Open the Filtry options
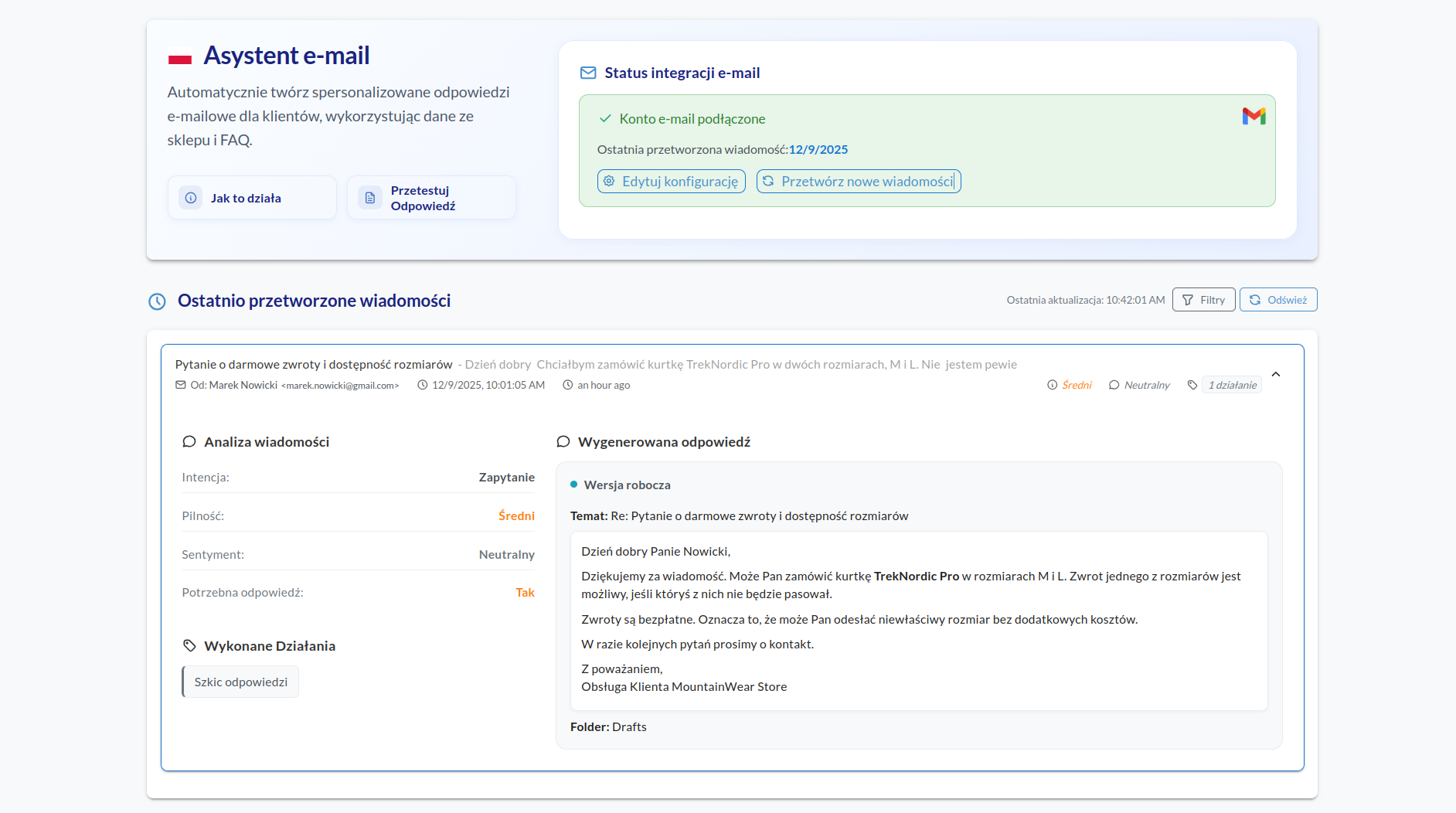 pyautogui.click(x=1203, y=299)
